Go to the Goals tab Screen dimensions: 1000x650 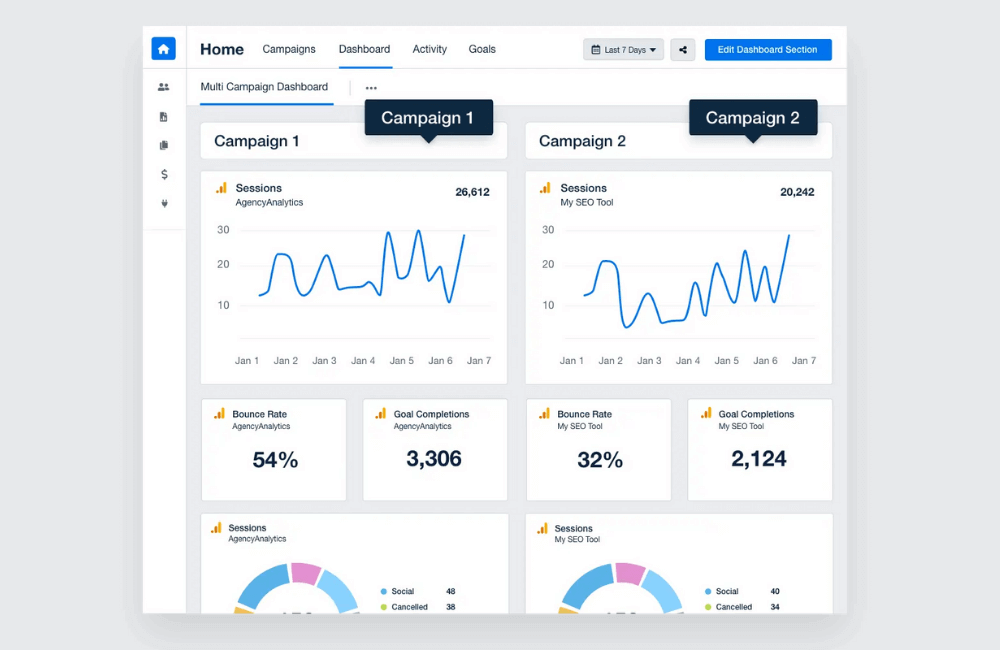[x=482, y=49]
